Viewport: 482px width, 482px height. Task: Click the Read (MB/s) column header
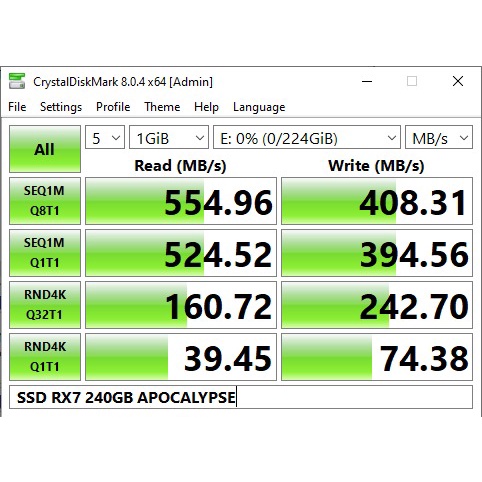(180, 166)
